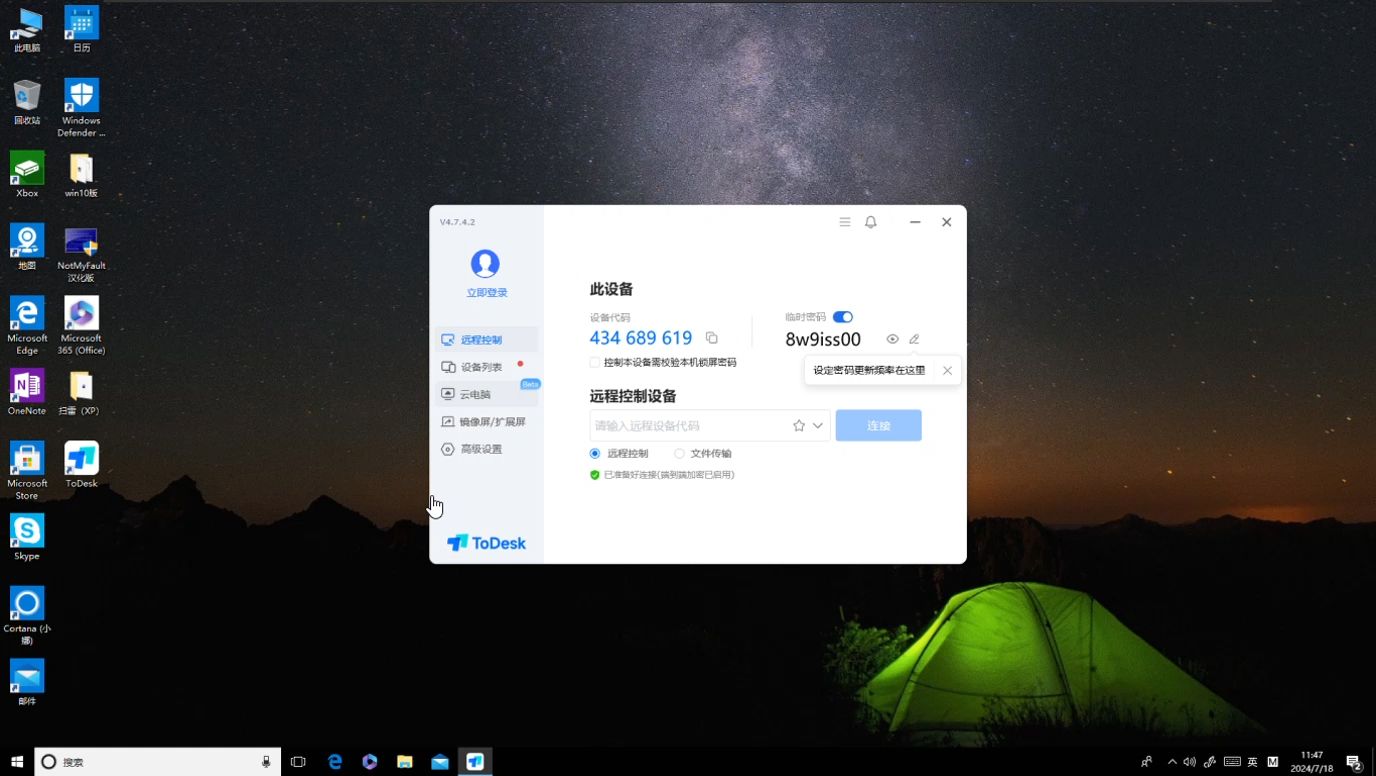
Task: Click the user avatar to log in
Action: pos(485,263)
